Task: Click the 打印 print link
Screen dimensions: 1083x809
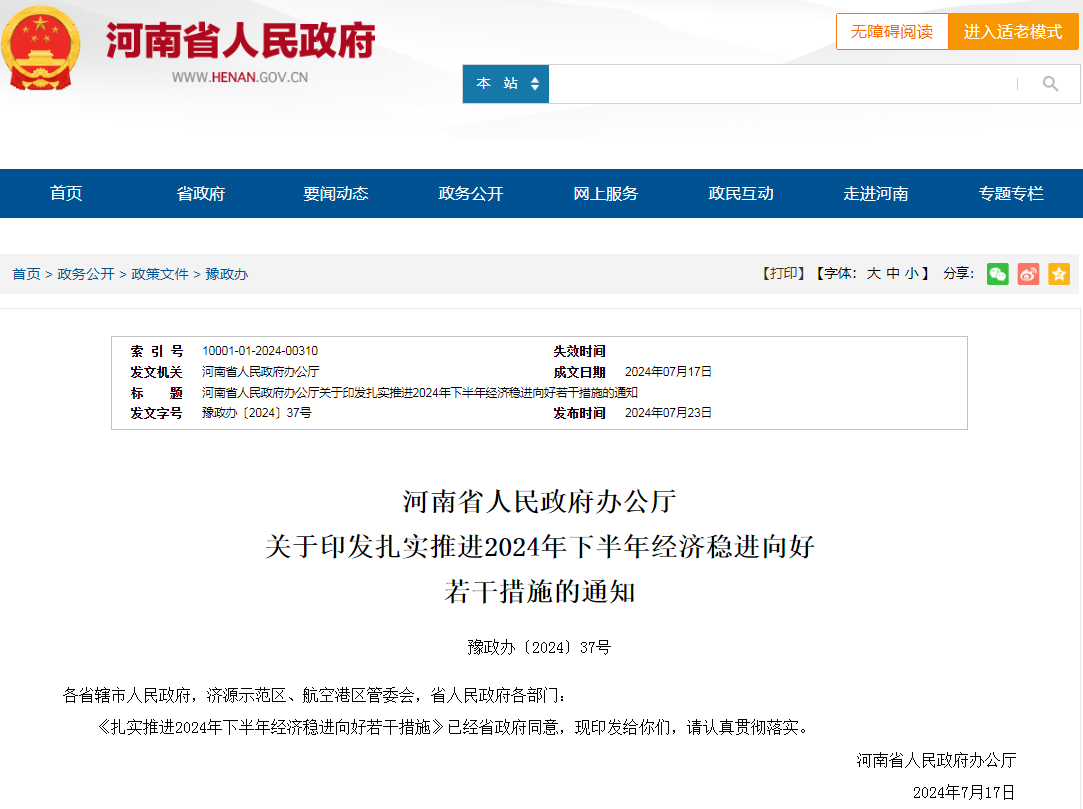Action: pos(784,274)
